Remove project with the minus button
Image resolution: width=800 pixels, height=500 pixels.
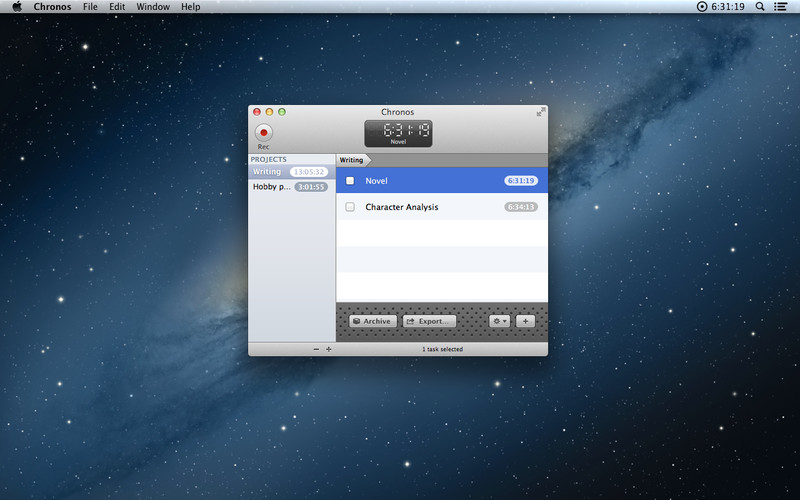point(316,349)
